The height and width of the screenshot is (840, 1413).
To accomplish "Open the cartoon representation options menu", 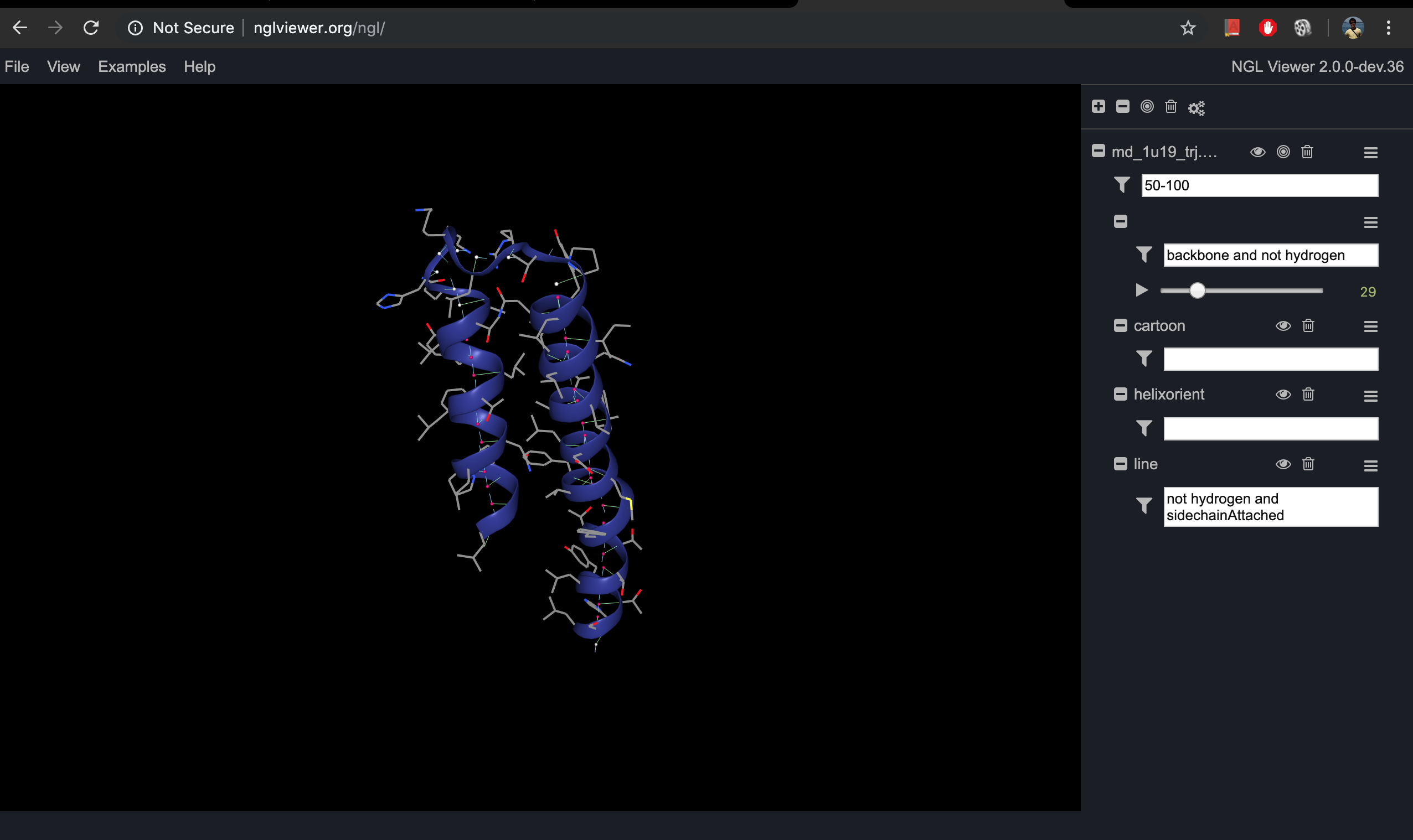I will click(x=1370, y=326).
